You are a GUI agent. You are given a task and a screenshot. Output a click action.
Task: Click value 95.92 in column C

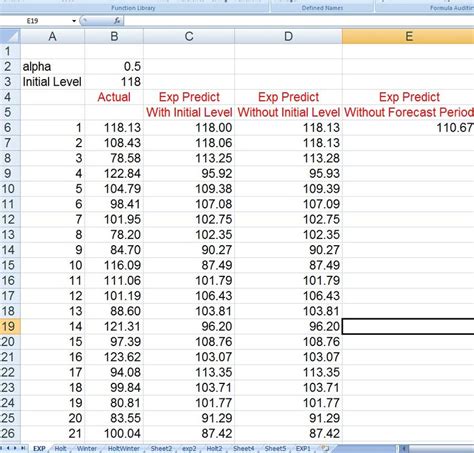coord(189,173)
